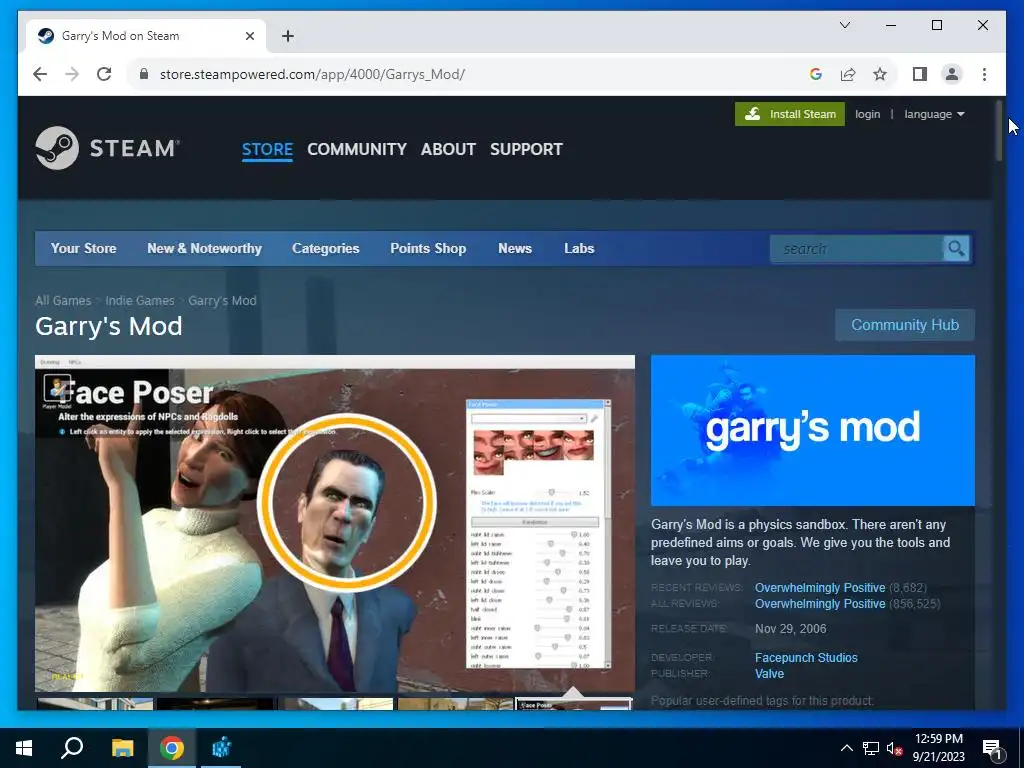Click the Nov 29, 2006 release date text
The width and height of the screenshot is (1024, 768).
[790, 628]
